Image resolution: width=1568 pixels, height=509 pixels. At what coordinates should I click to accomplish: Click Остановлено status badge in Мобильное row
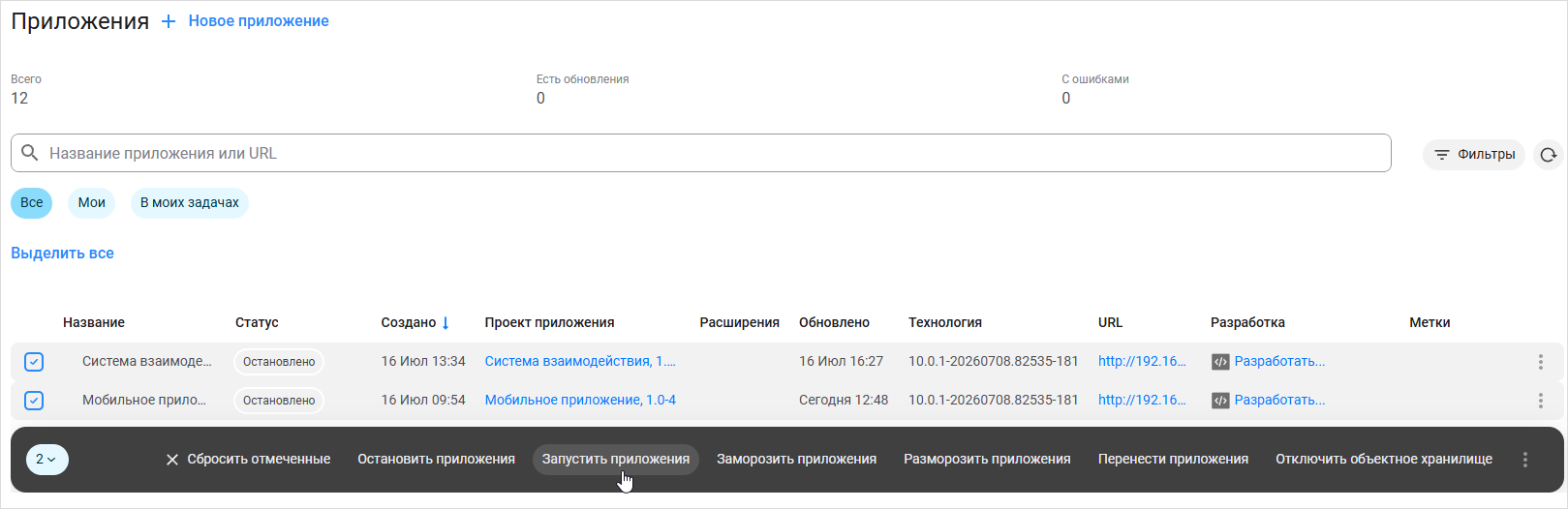pyautogui.click(x=279, y=401)
